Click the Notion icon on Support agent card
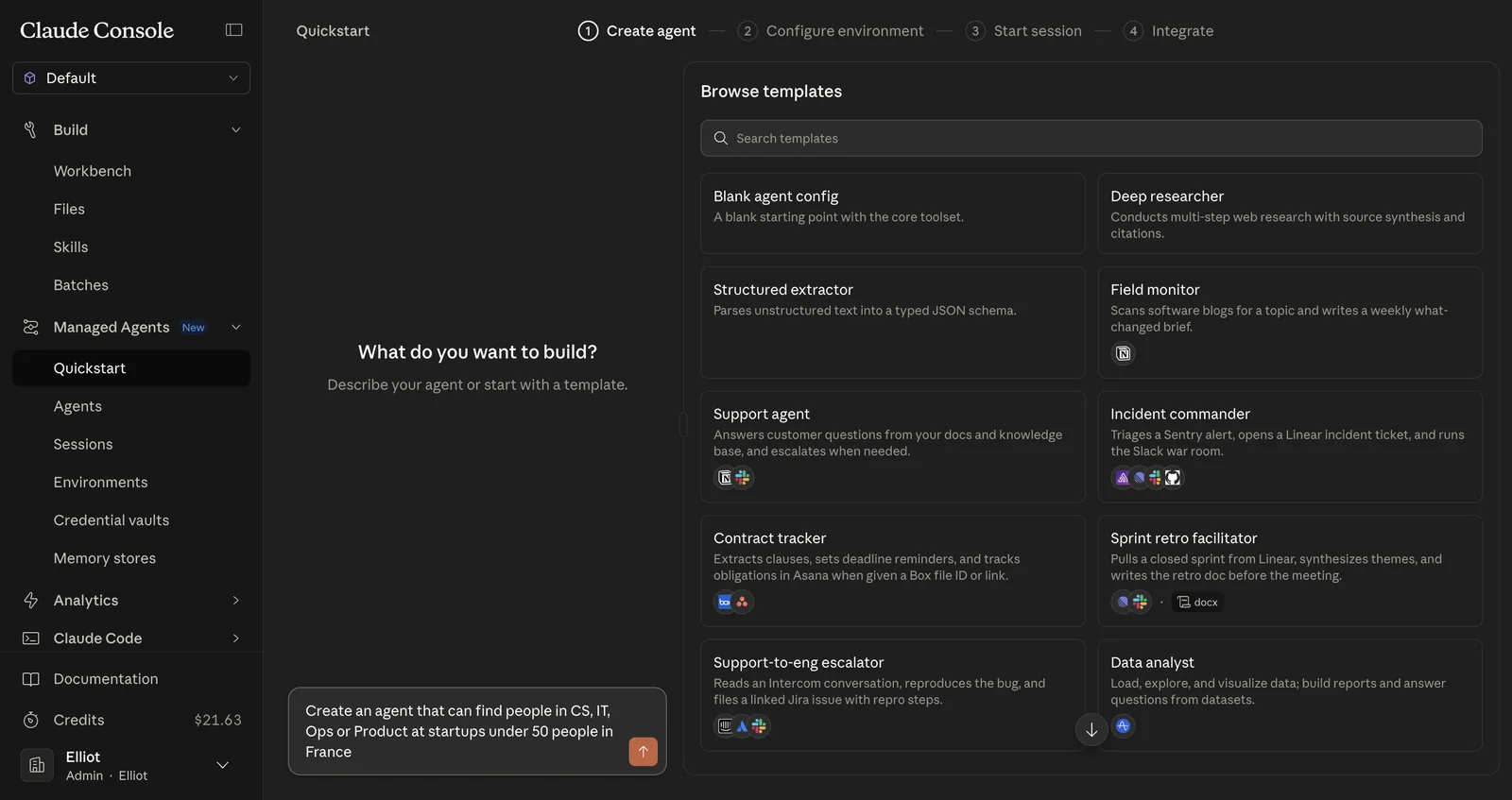1512x800 pixels. click(725, 478)
